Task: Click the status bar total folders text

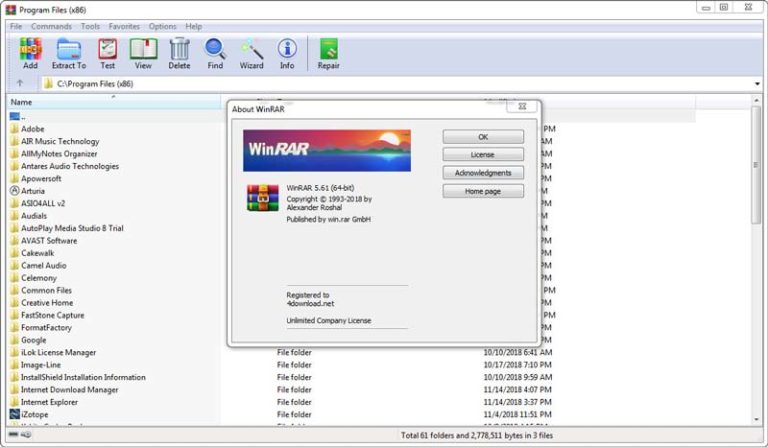Action: 477,435
